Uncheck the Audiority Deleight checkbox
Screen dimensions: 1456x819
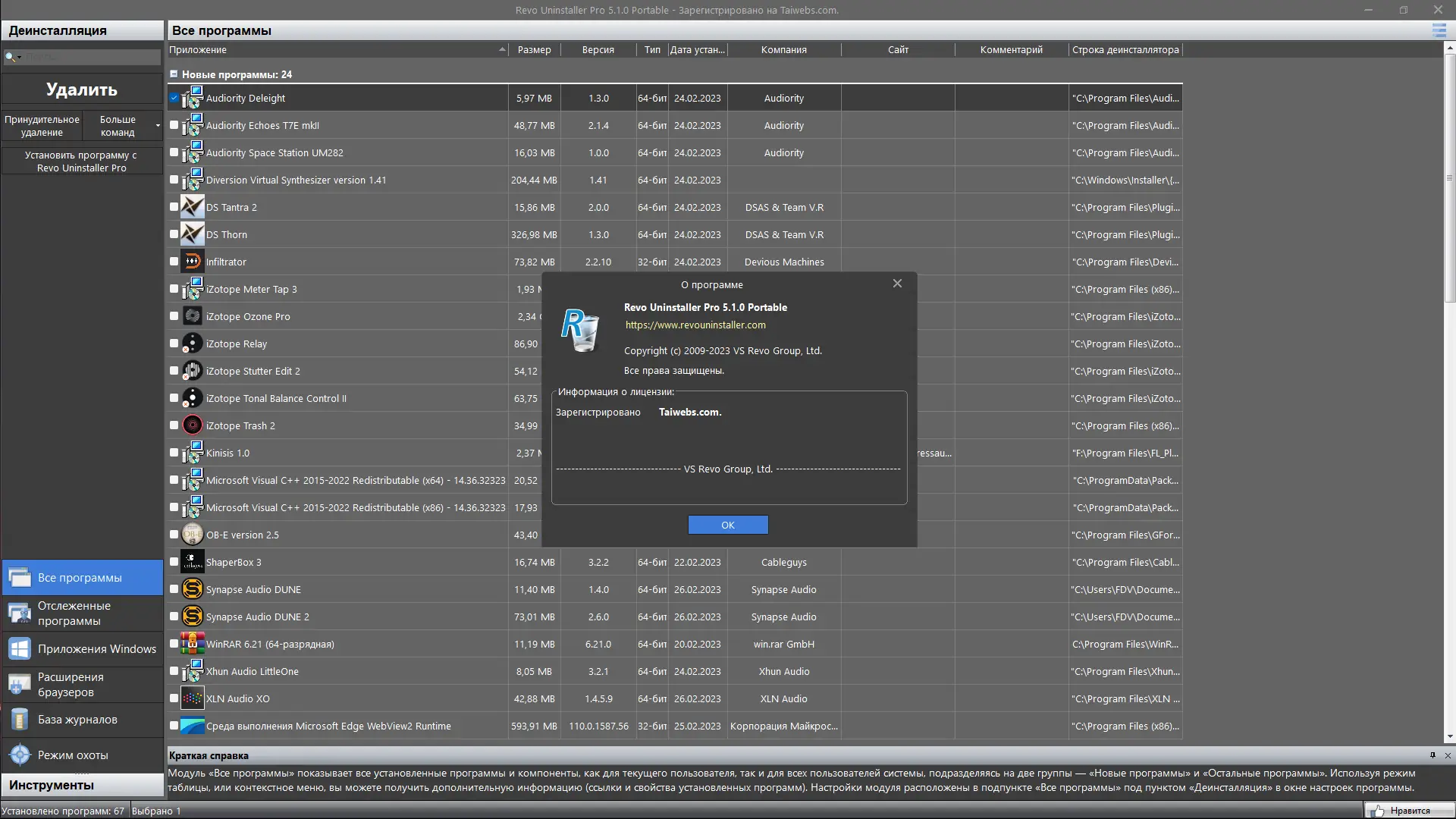(174, 98)
